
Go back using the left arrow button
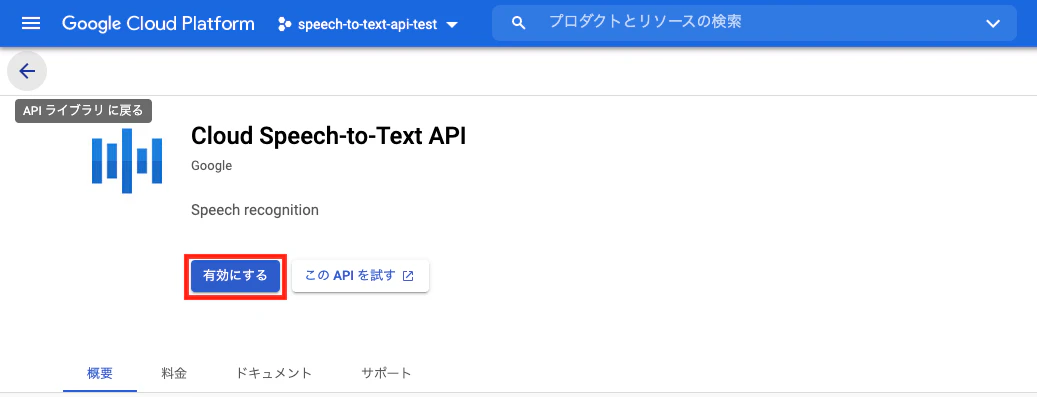[x=27, y=71]
